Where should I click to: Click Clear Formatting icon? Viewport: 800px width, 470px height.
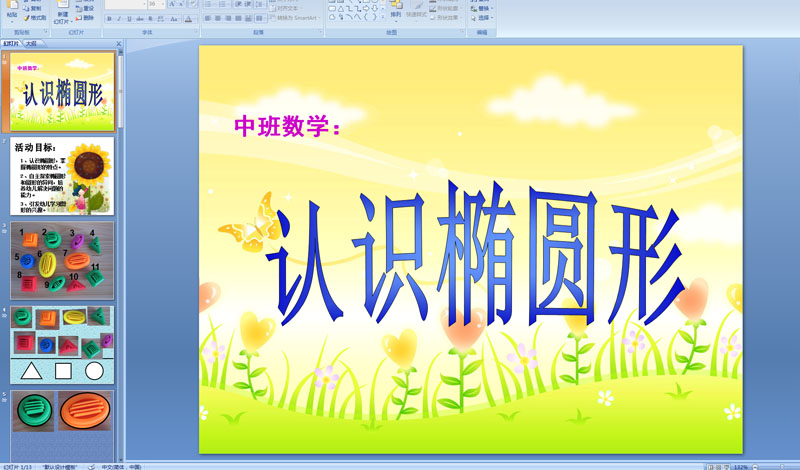[193, 4]
